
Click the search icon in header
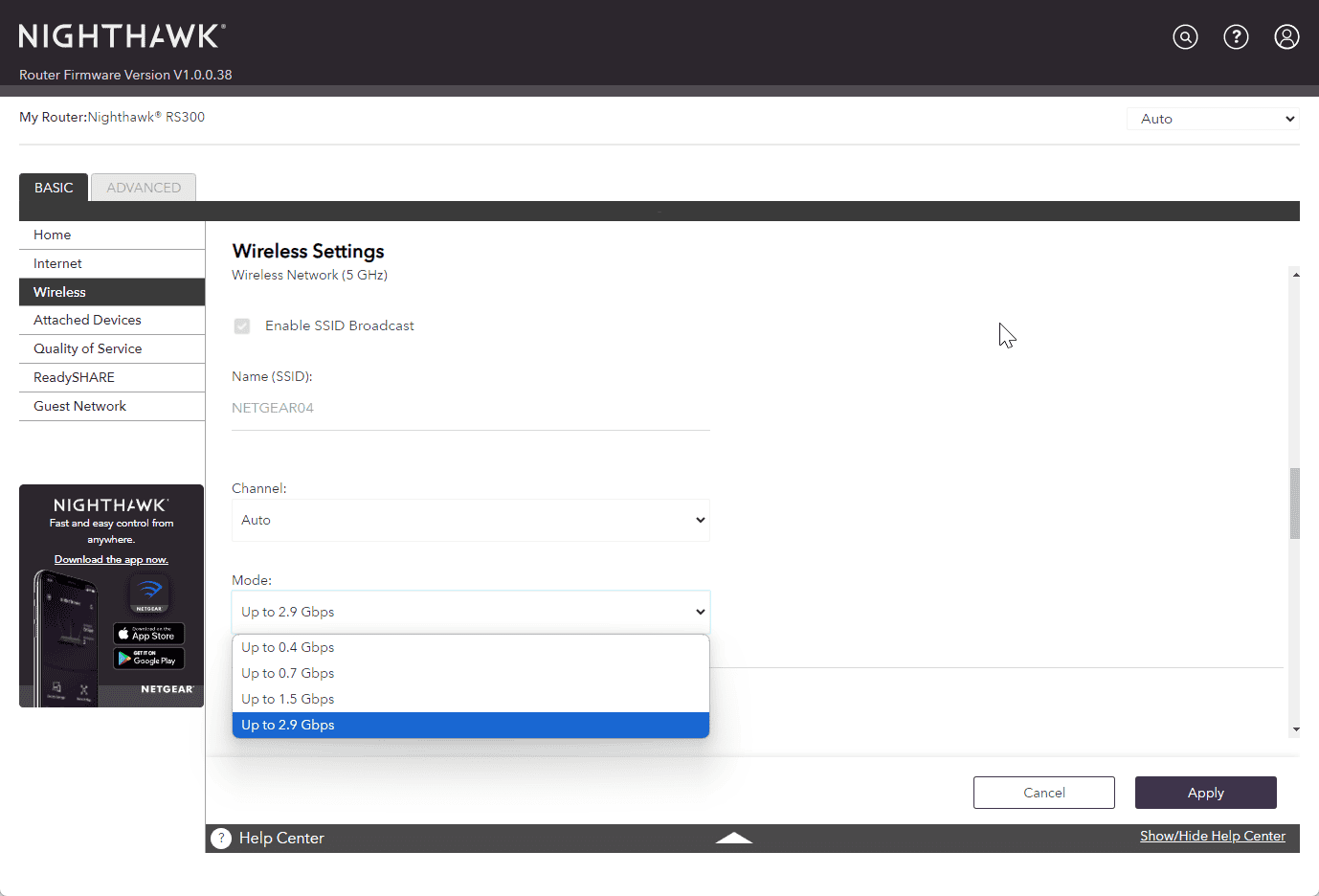(1185, 37)
